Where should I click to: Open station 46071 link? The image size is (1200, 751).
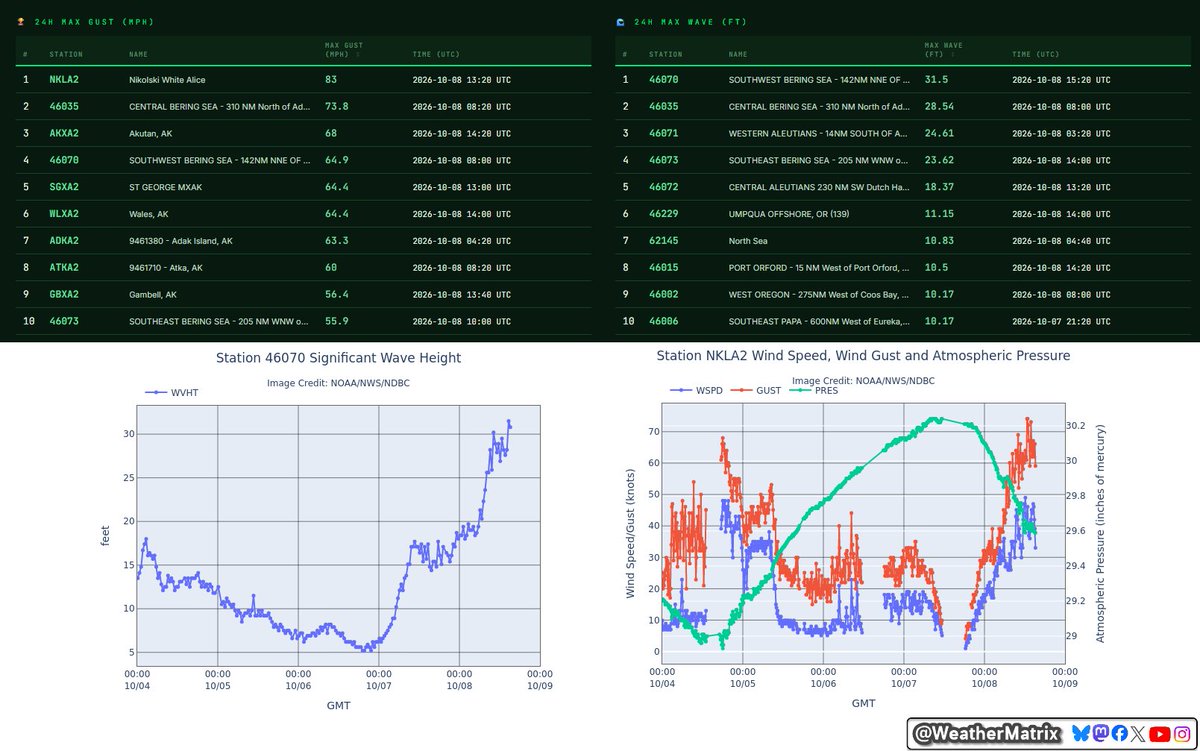tap(664, 133)
